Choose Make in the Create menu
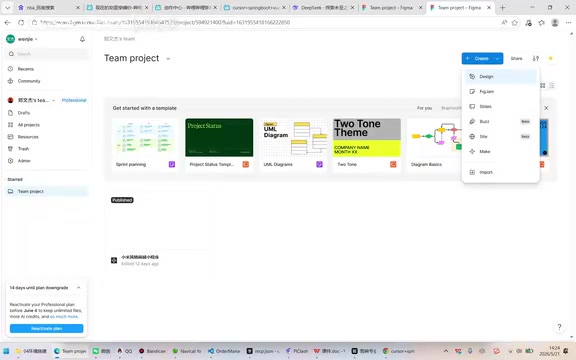576x360 pixels. (500, 151)
